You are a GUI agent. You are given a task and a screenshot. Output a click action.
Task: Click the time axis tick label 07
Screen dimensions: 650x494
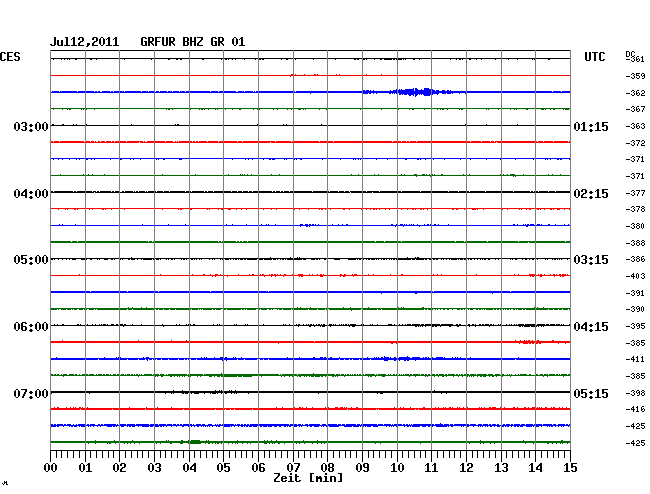click(x=293, y=468)
